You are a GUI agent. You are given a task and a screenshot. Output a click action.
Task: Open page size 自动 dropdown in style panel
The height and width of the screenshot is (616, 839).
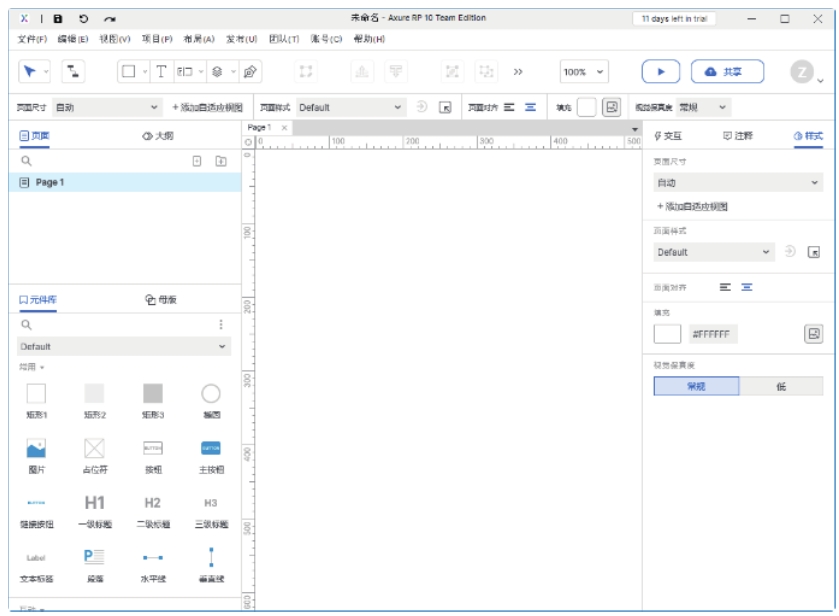[737, 183]
